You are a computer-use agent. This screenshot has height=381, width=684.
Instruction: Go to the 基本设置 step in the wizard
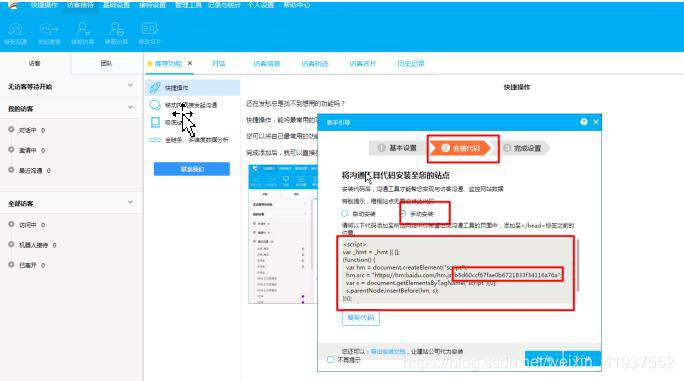[397, 148]
